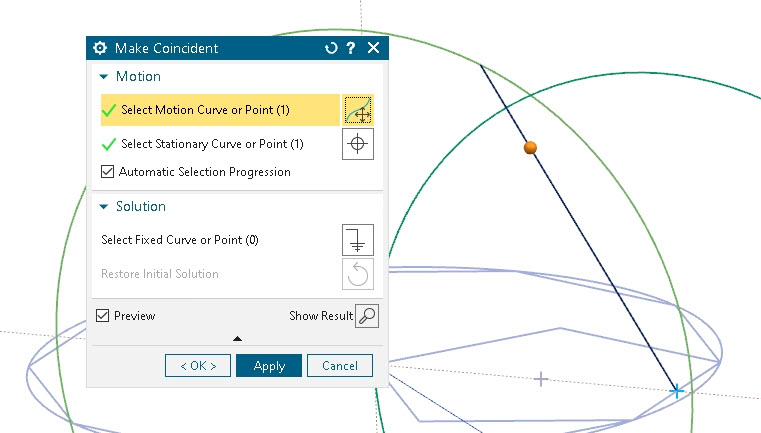Click the Reset dialog icon in title bar
Image resolution: width=761 pixels, height=433 pixels.
coord(331,48)
